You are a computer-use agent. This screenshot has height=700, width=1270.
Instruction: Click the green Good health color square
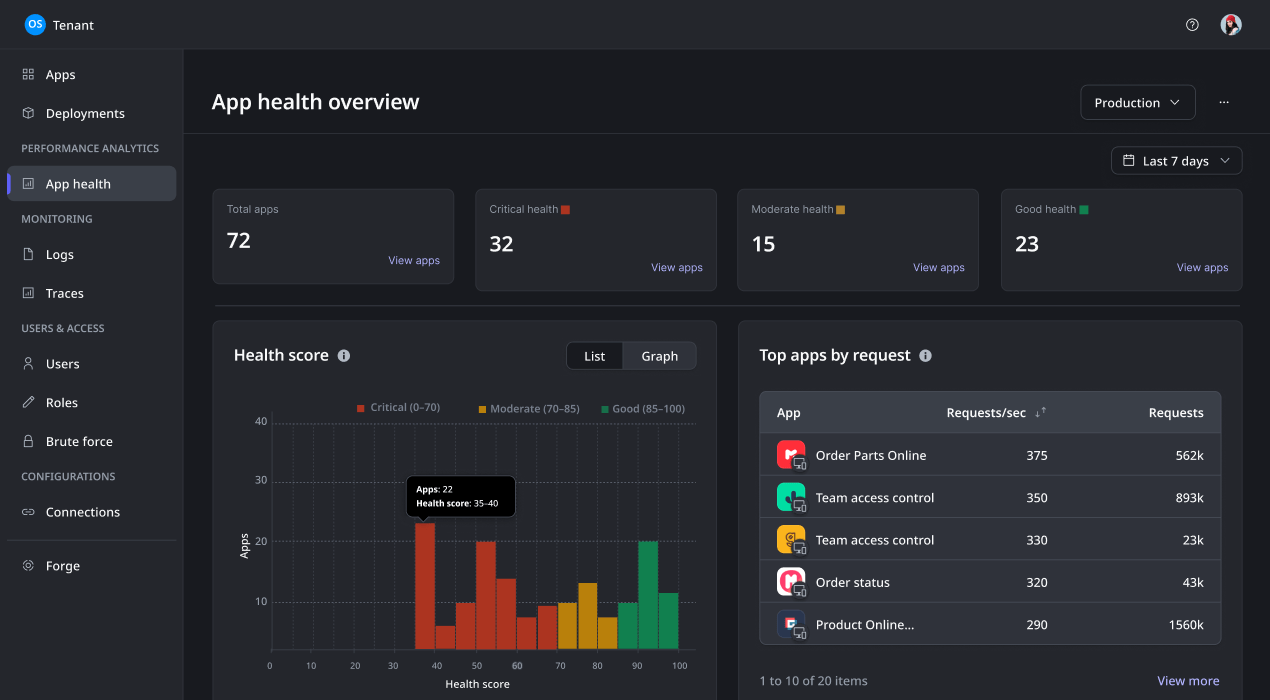(x=1084, y=210)
